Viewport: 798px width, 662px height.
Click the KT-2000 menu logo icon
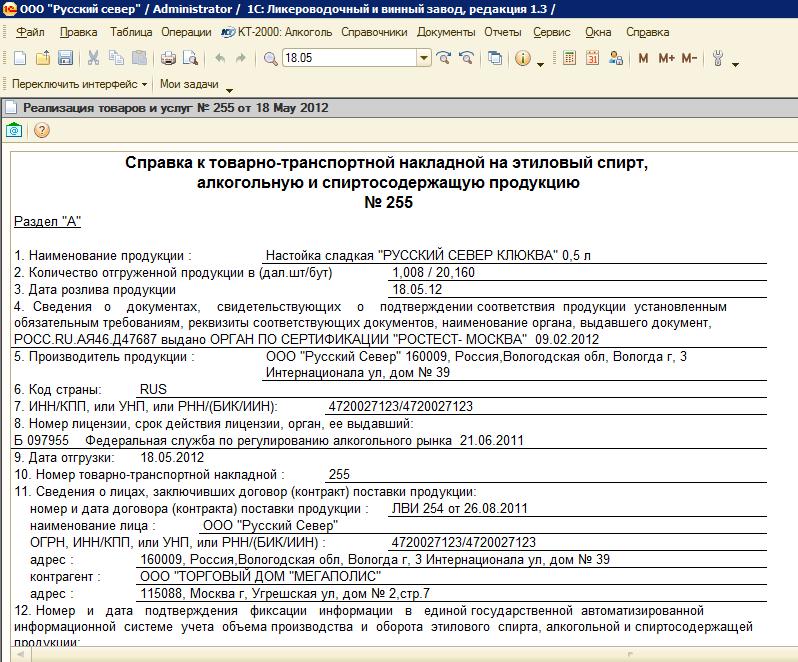point(228,32)
